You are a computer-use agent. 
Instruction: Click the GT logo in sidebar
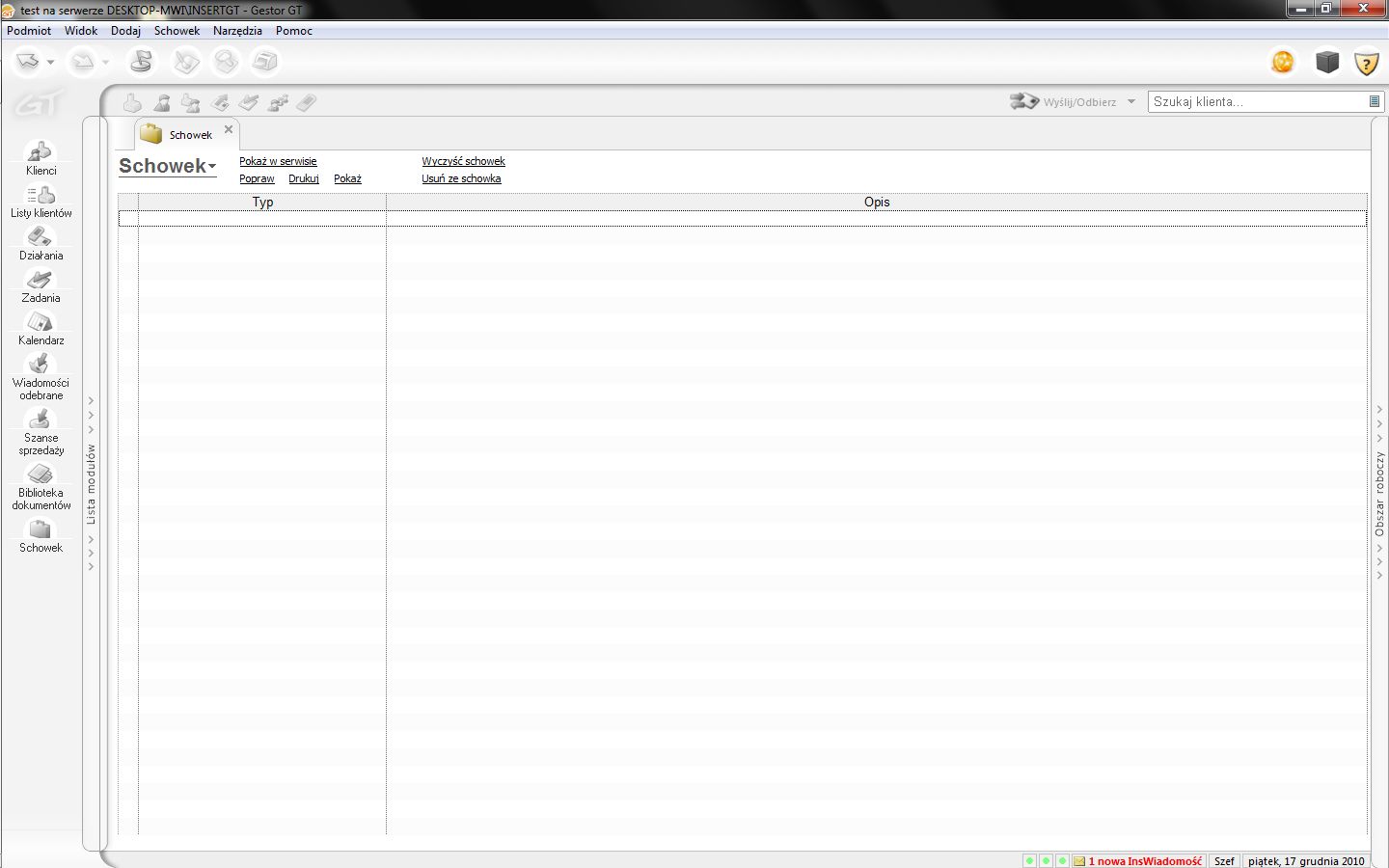pos(41,103)
